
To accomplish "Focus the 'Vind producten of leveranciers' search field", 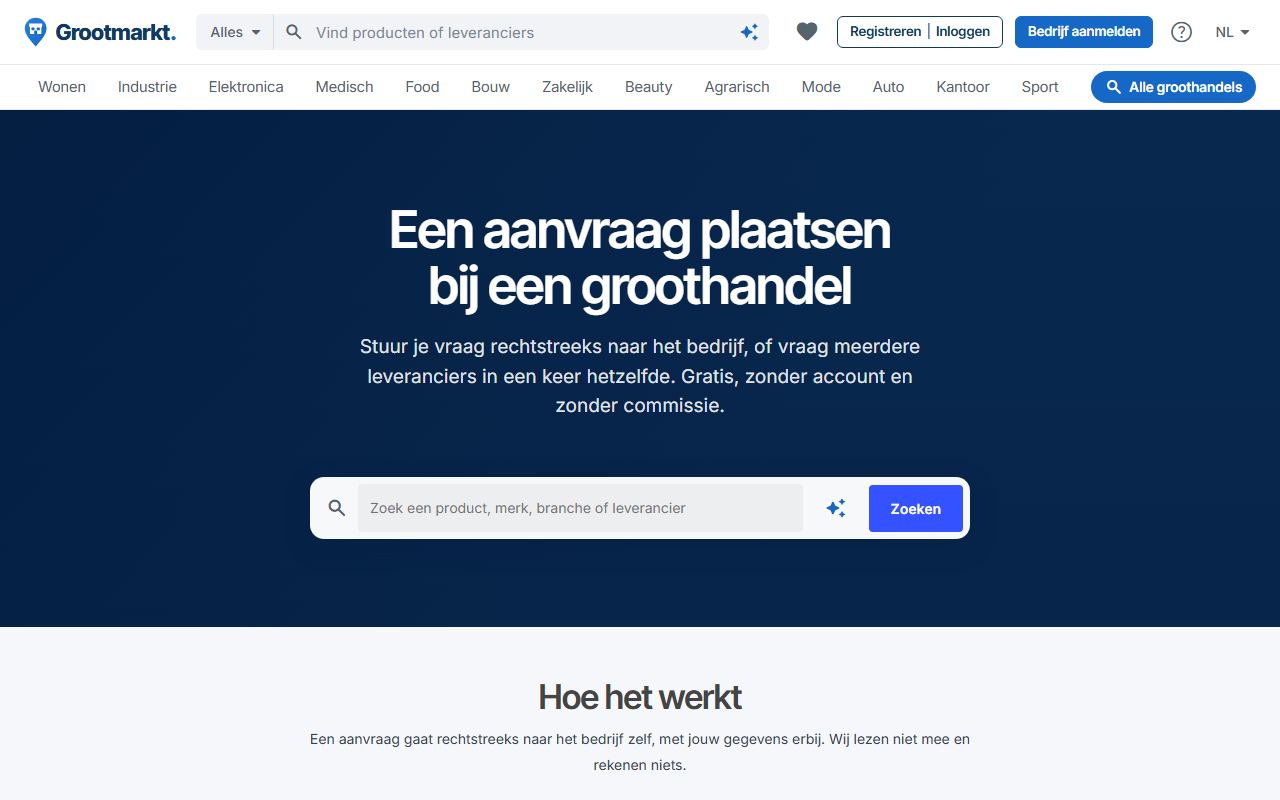I will click(523, 32).
